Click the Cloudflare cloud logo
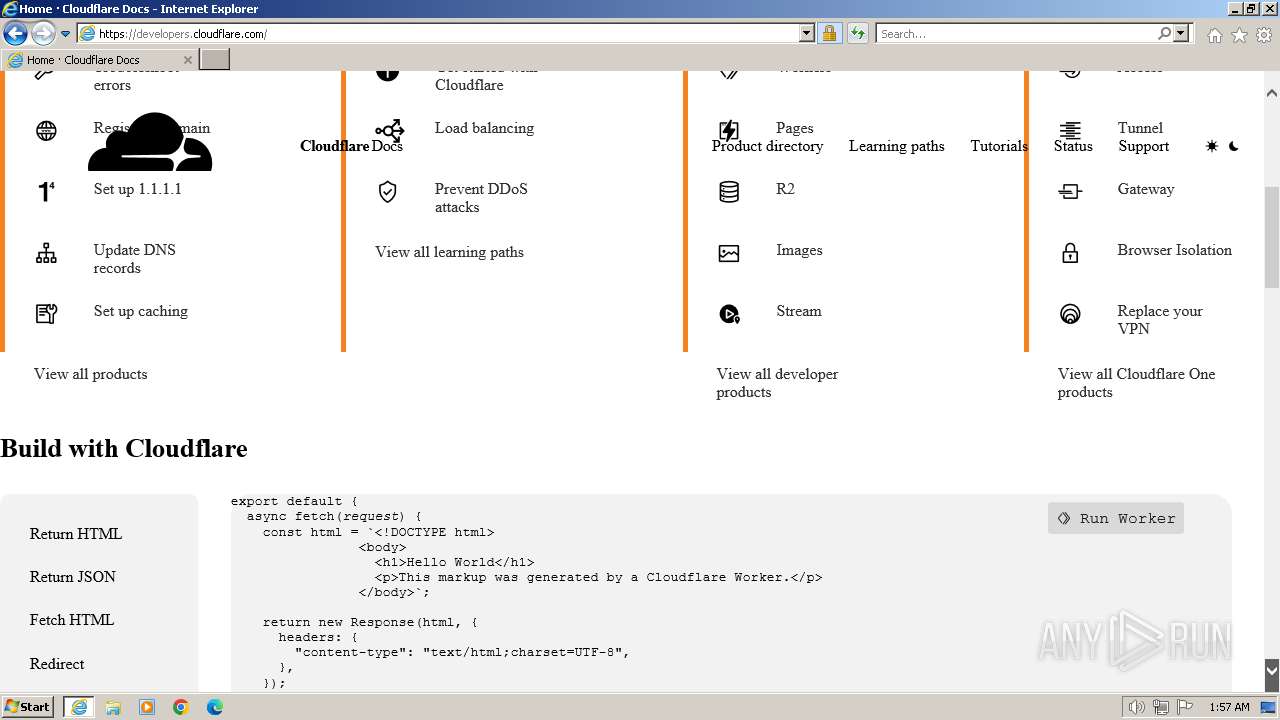This screenshot has height=720, width=1280. pyautogui.click(x=150, y=142)
